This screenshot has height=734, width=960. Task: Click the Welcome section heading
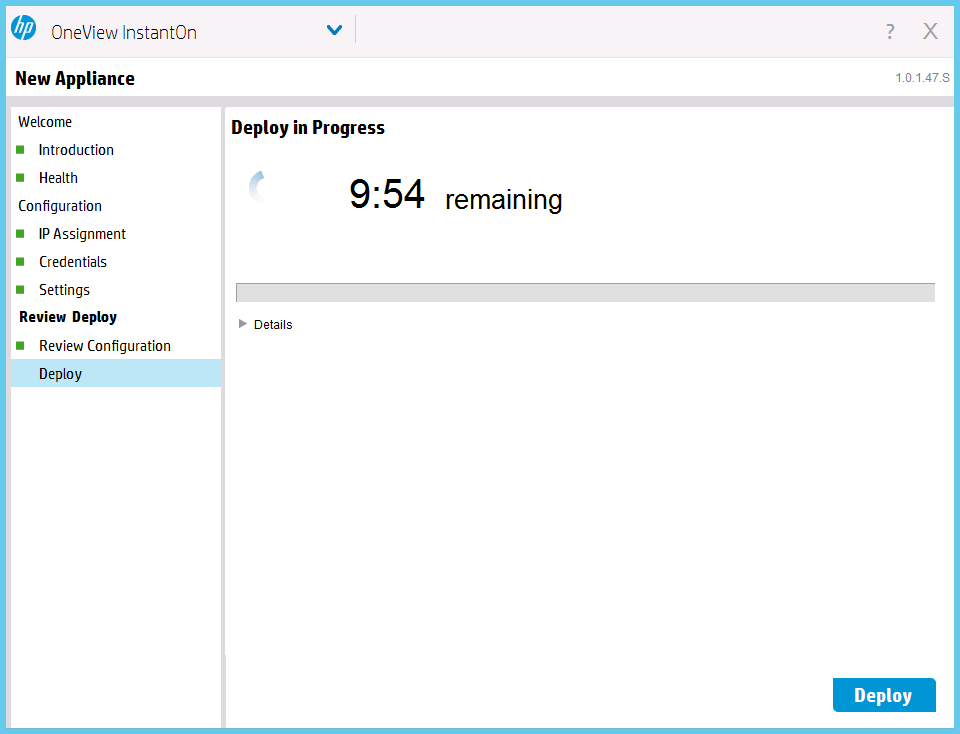(45, 122)
